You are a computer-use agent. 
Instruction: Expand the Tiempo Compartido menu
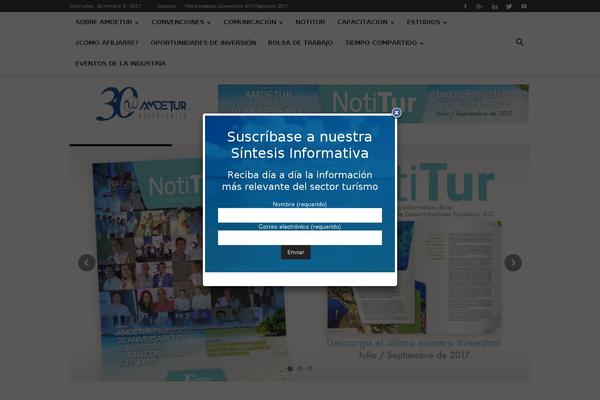tap(384, 43)
